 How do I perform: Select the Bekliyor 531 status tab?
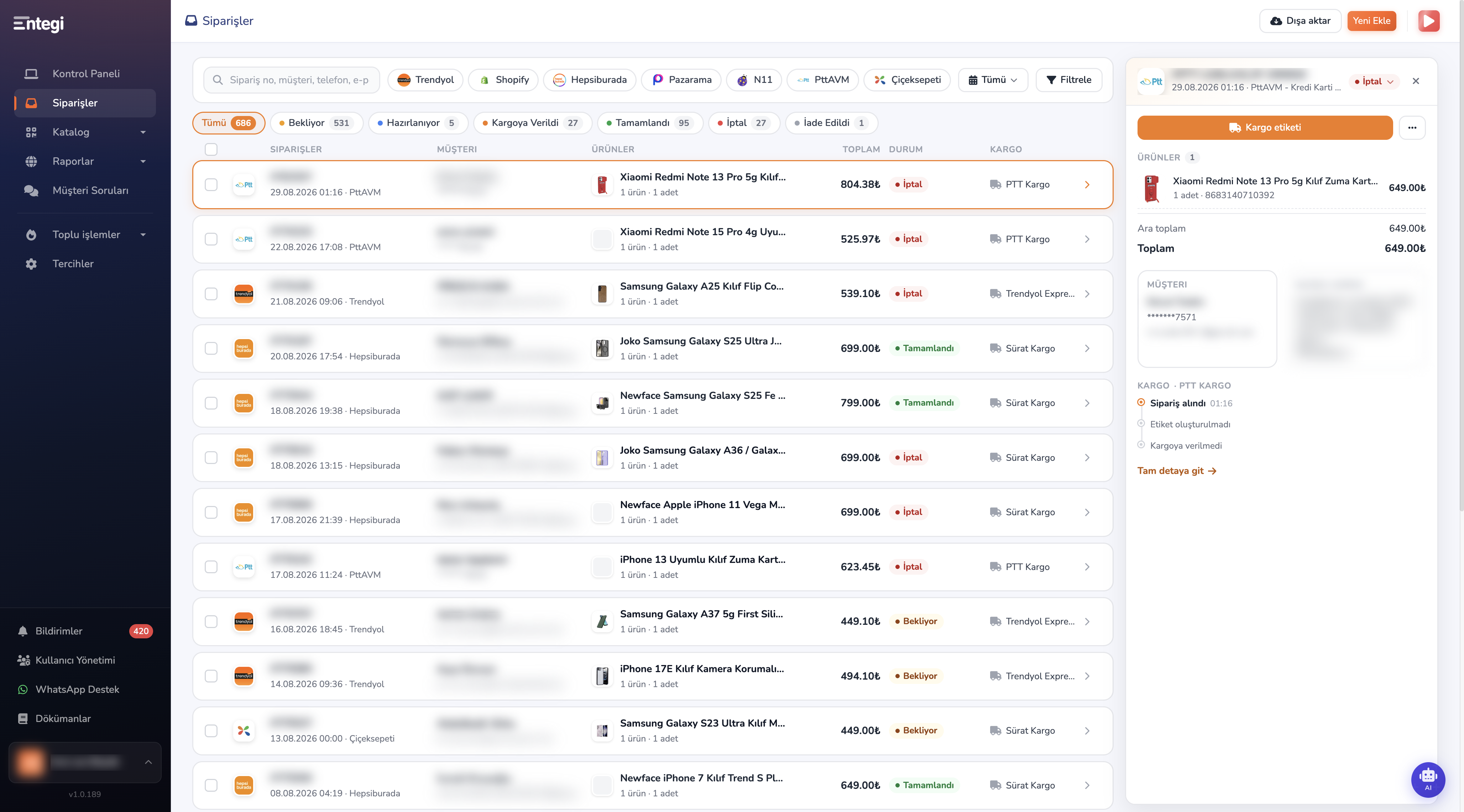pyautogui.click(x=317, y=123)
